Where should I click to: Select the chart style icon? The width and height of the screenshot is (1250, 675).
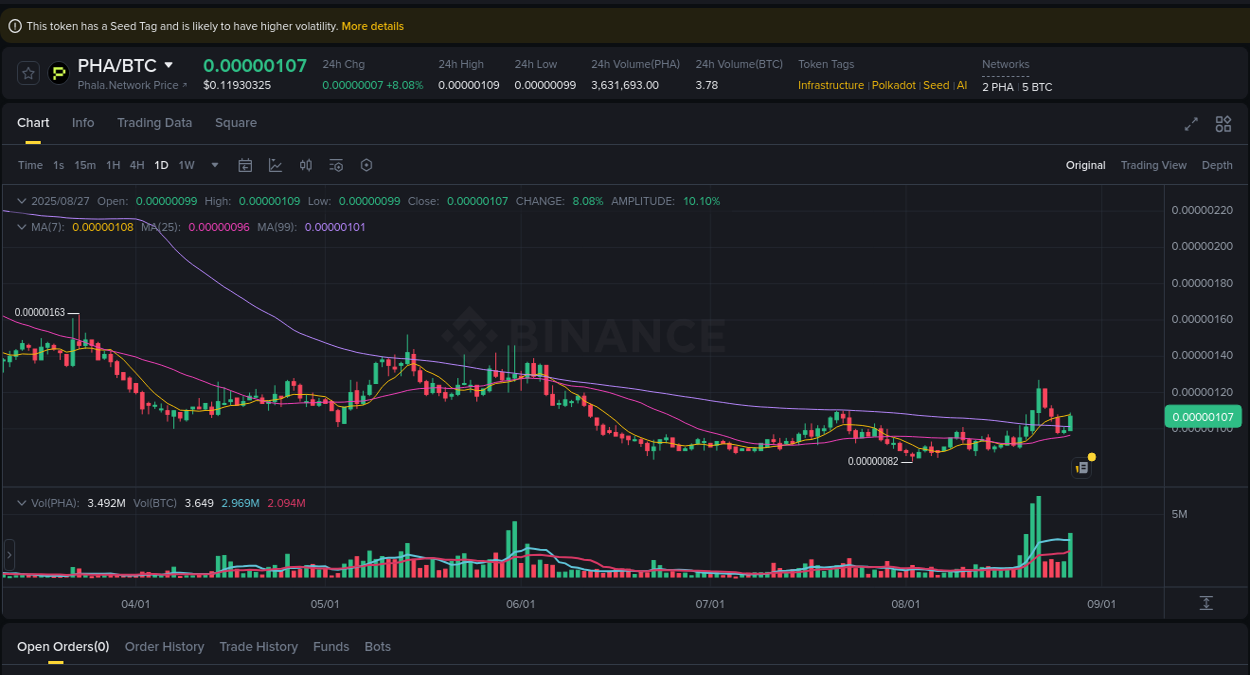tap(275, 165)
